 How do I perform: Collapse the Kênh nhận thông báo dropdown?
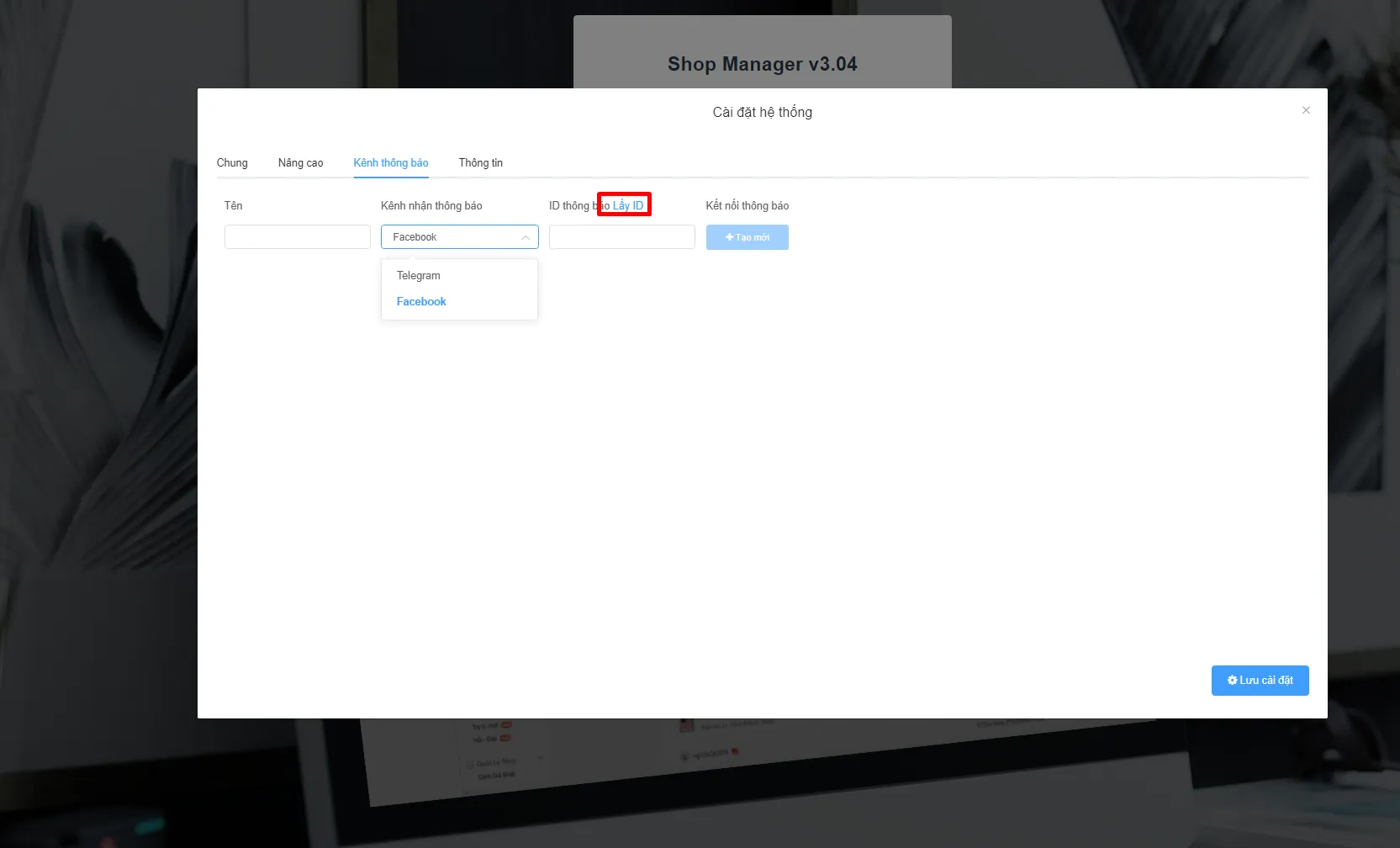point(460,237)
